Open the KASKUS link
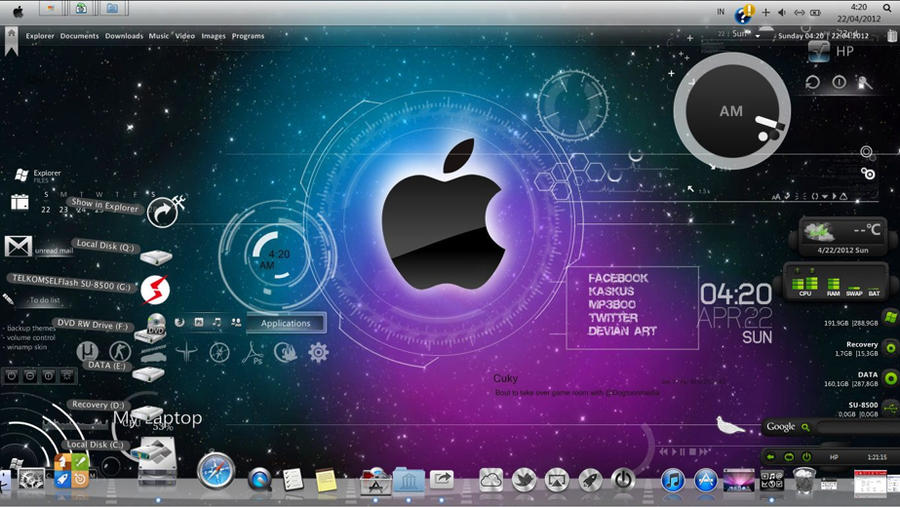The height and width of the screenshot is (507, 900). 611,291
